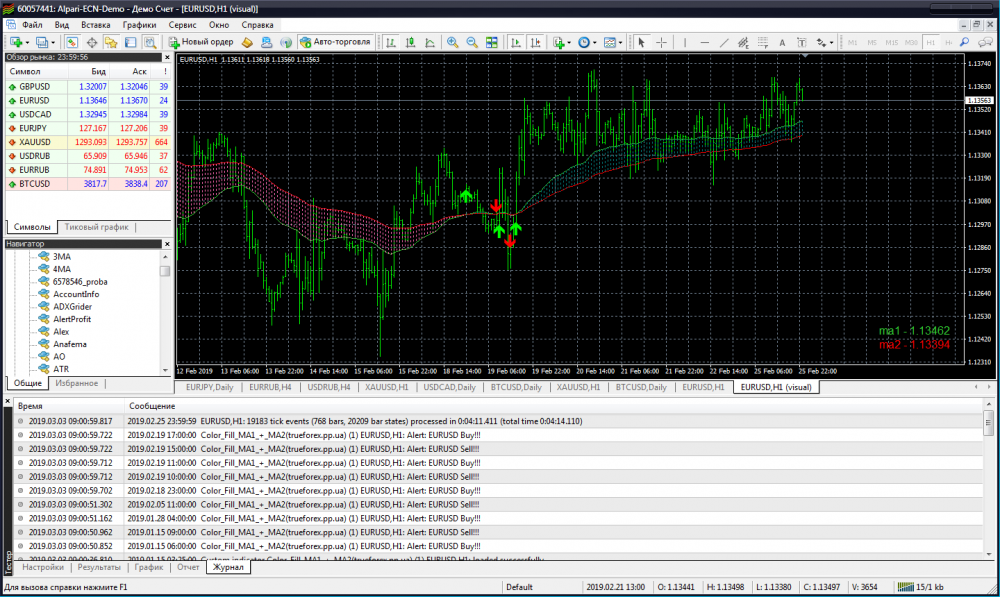Switch chart to candlesticks display
The image size is (1000, 597).
[408, 42]
